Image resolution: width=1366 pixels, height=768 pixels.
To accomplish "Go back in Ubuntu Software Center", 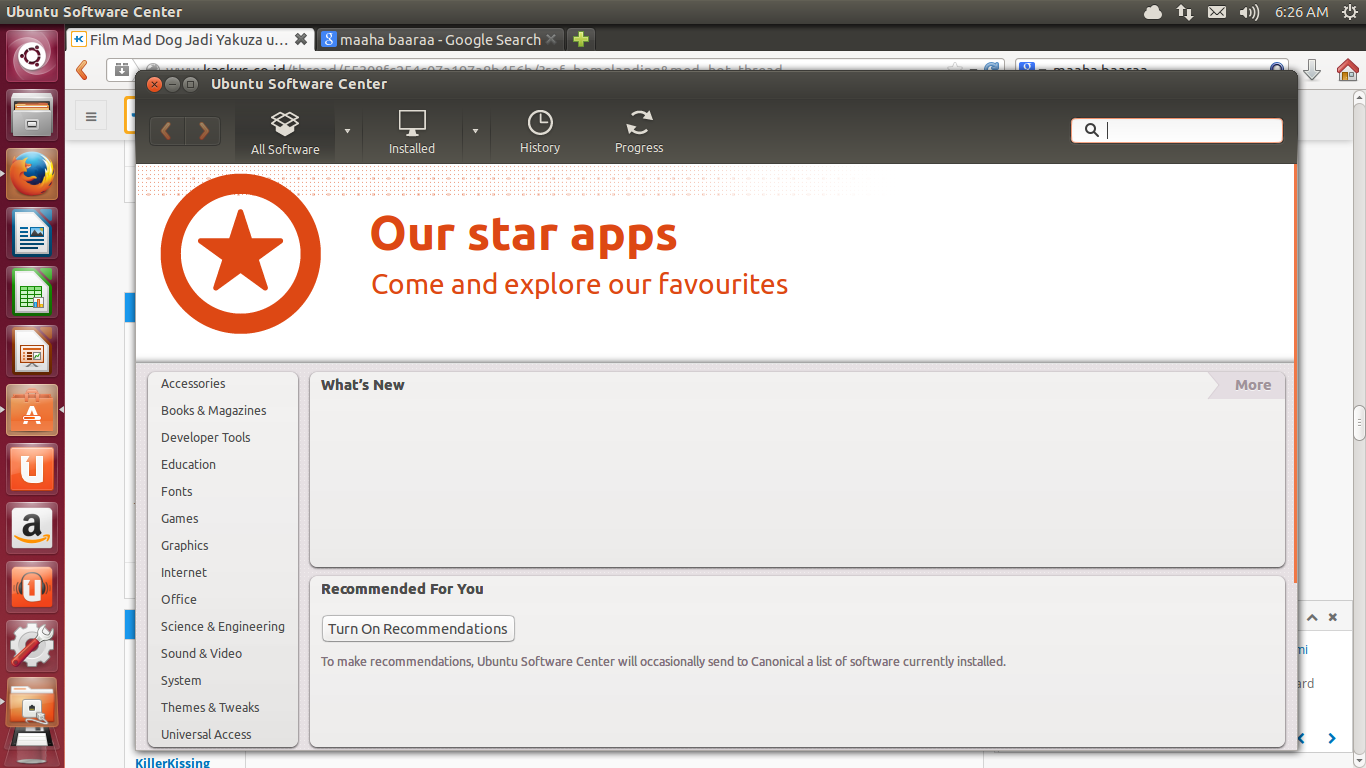I will pyautogui.click(x=167, y=131).
